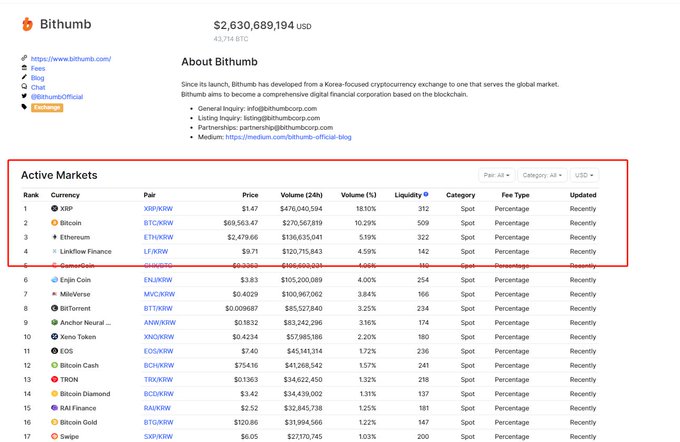This screenshot has width=680, height=442.
Task: Sort by Updated column header
Action: [x=583, y=195]
